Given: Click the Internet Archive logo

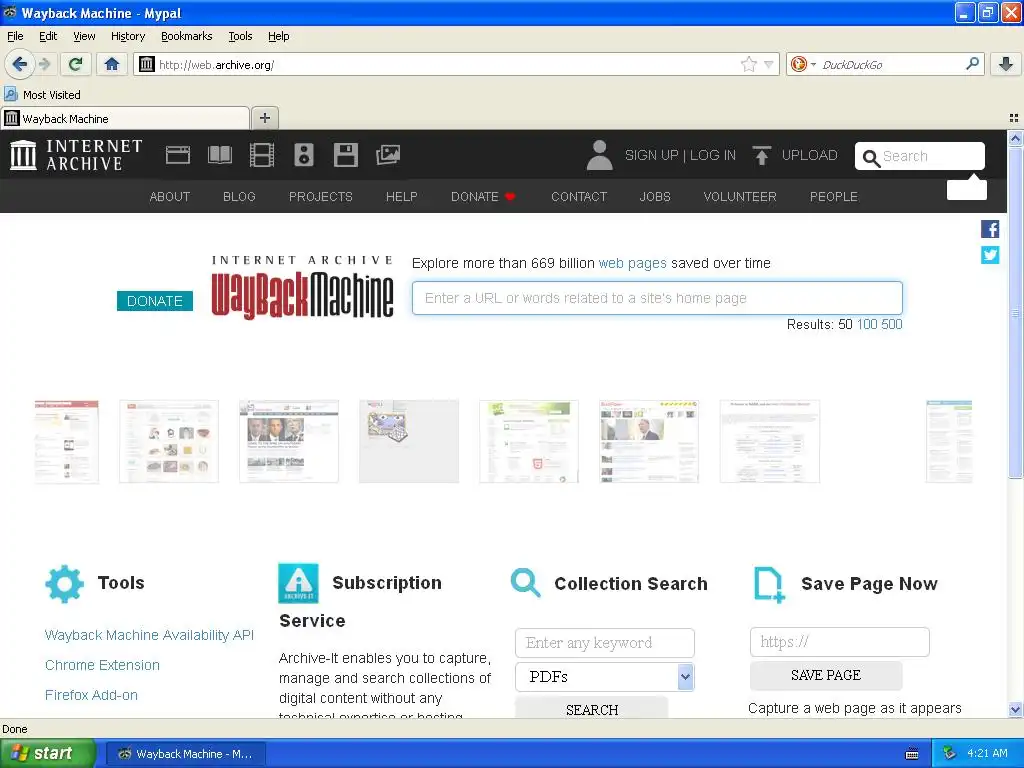Looking at the screenshot, I should 76,155.
